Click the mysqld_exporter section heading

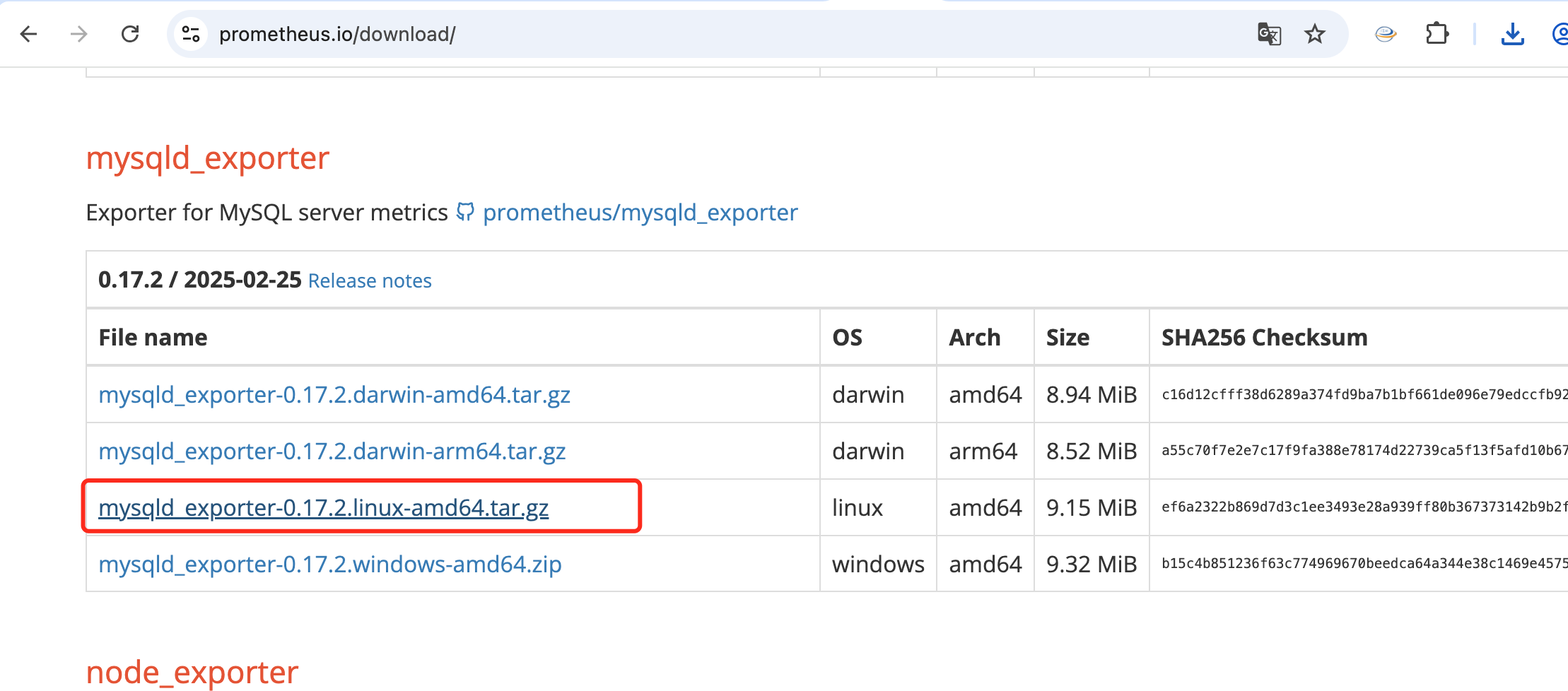coord(208,158)
